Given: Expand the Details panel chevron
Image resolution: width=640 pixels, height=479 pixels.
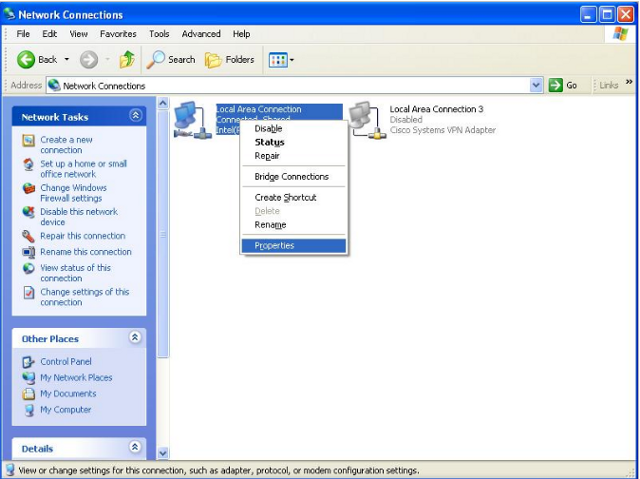Looking at the screenshot, I should (135, 448).
